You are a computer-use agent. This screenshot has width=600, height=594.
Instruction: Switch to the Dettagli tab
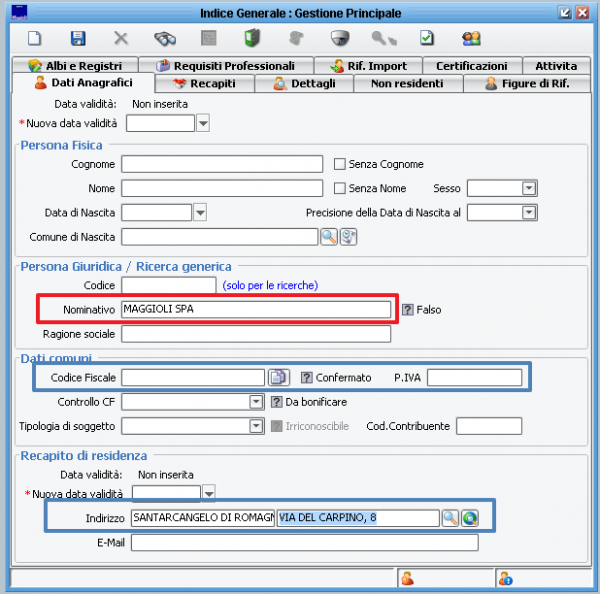[304, 83]
